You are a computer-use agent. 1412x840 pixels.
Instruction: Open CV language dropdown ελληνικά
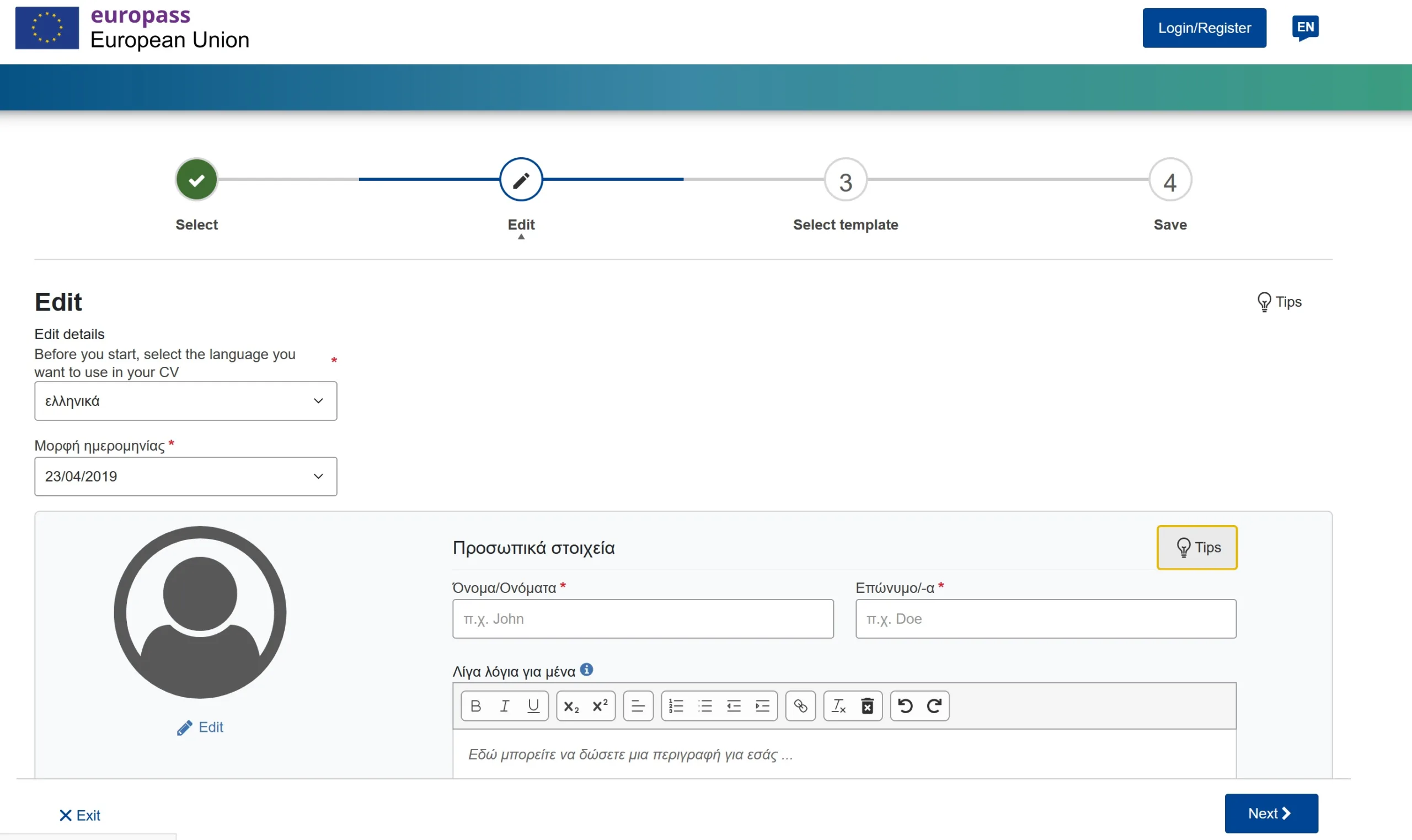click(x=186, y=401)
